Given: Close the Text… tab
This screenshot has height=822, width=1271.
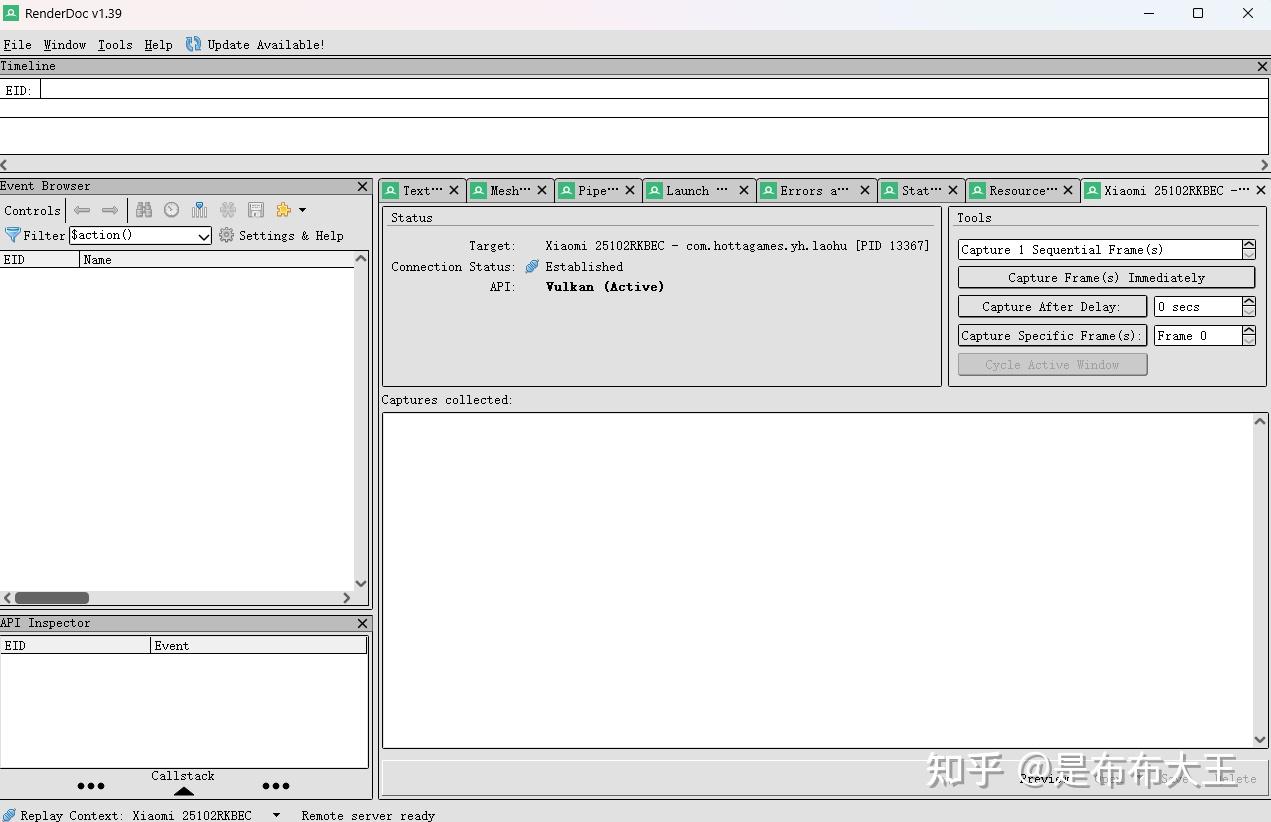Looking at the screenshot, I should point(454,190).
